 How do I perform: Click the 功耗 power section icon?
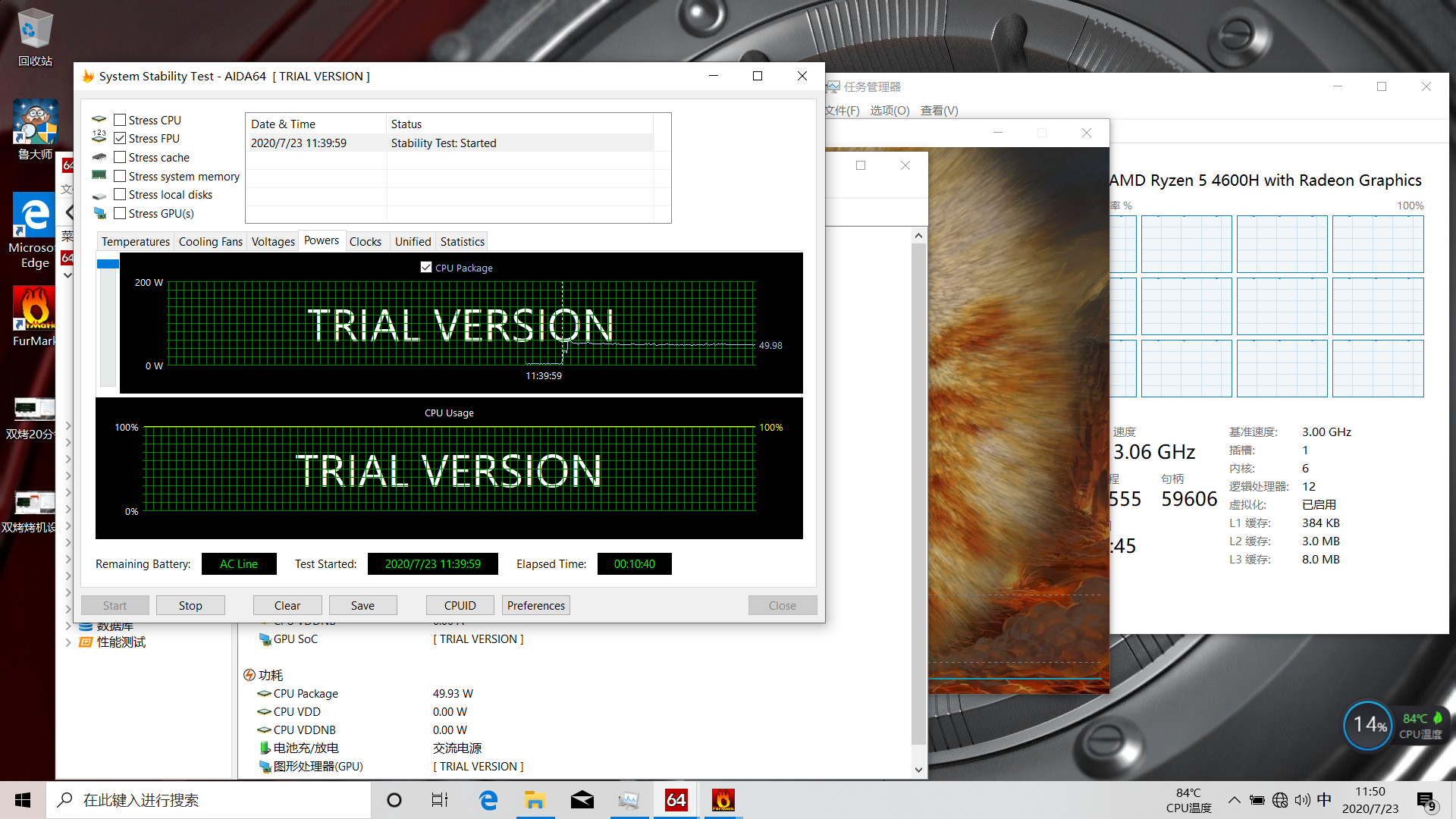pos(249,675)
